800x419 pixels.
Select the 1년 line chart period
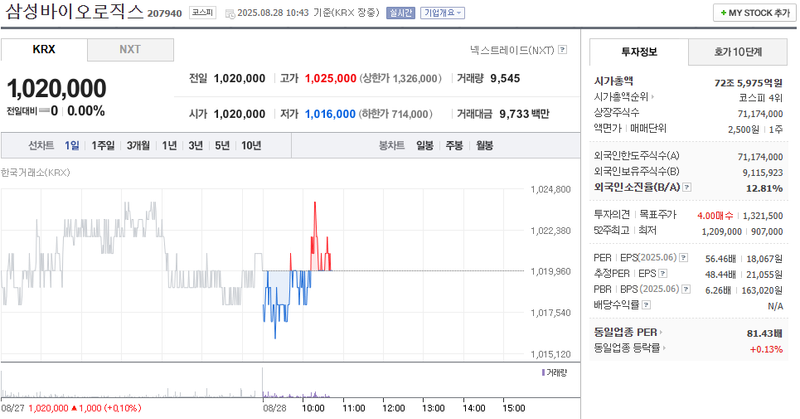tap(169, 145)
